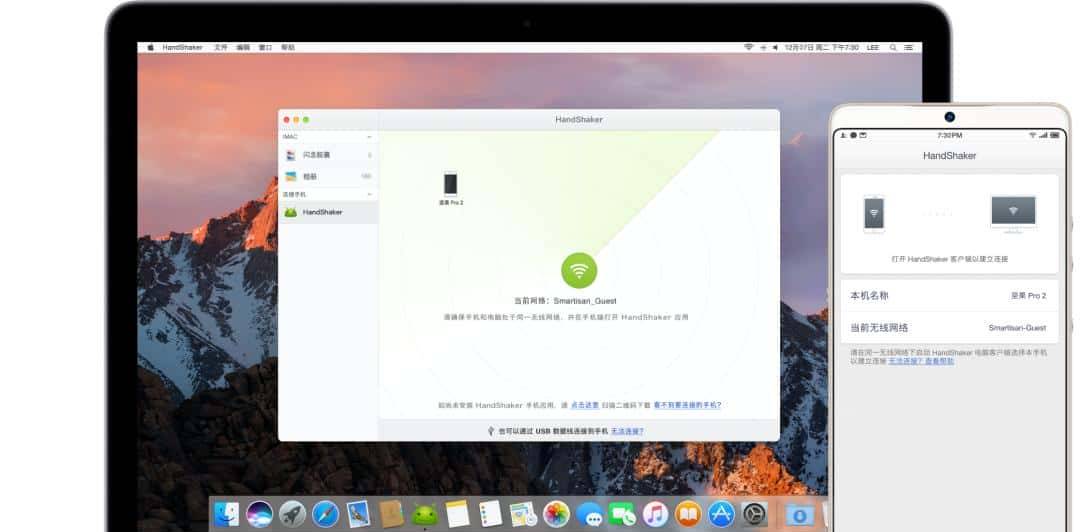Open System Preferences gear in dock
Image resolution: width=1080 pixels, height=532 pixels.
(754, 514)
